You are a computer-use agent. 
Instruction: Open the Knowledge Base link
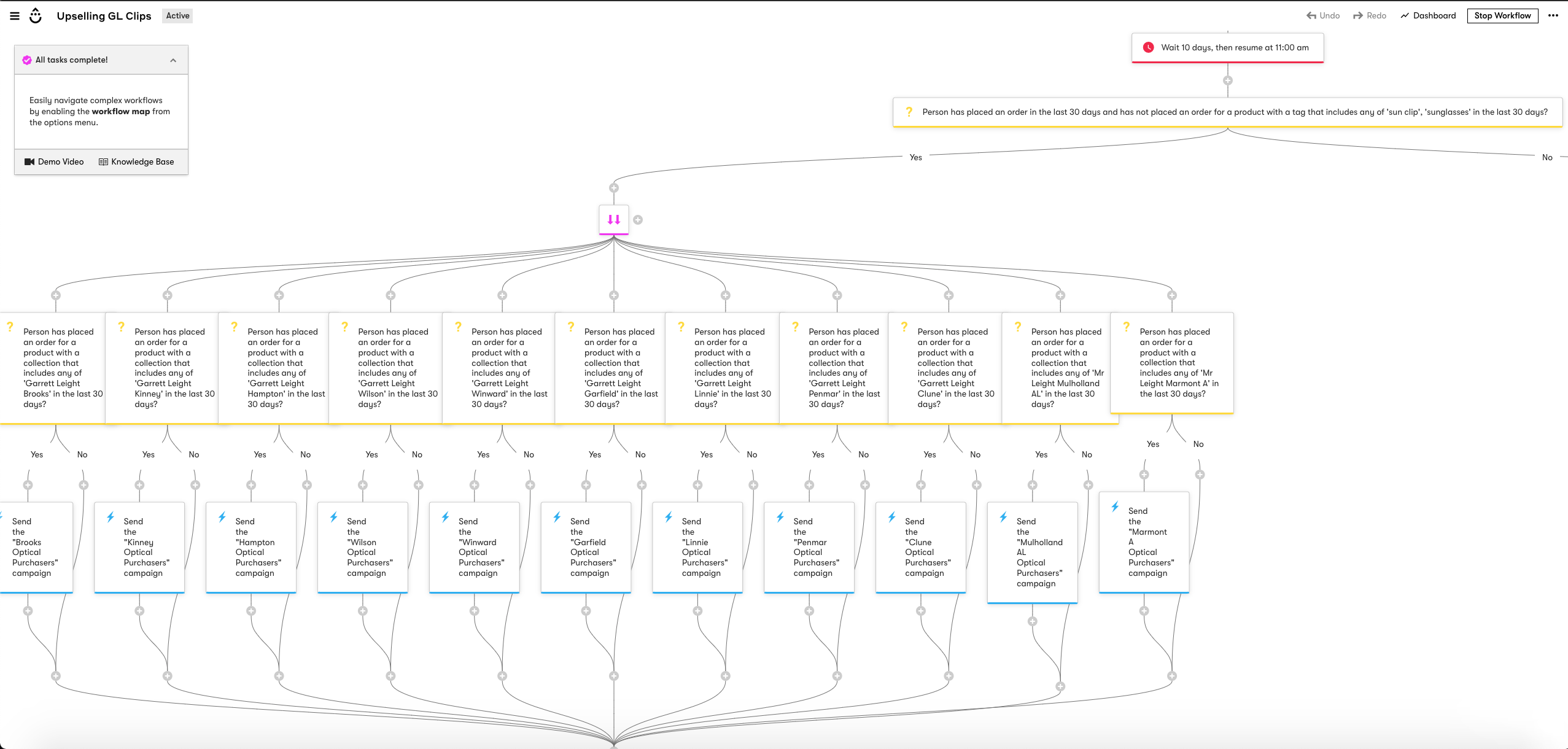(x=136, y=162)
